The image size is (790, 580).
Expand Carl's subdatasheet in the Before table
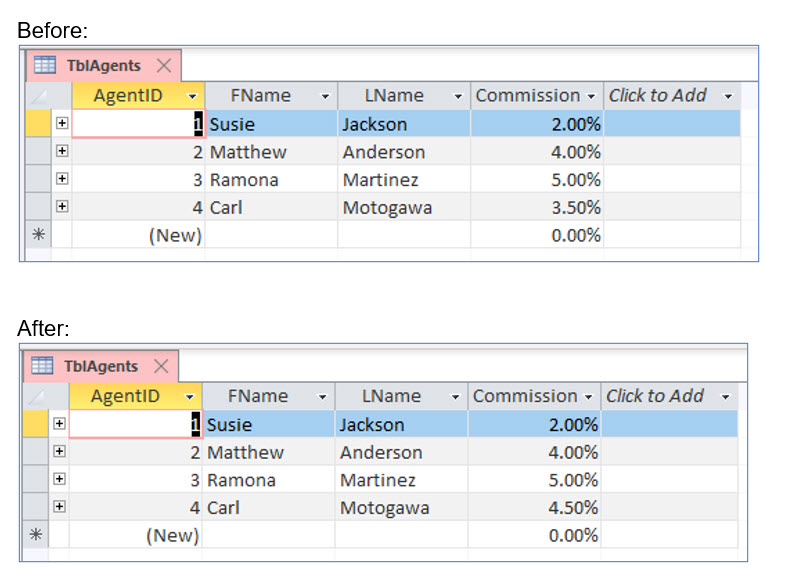[62, 206]
